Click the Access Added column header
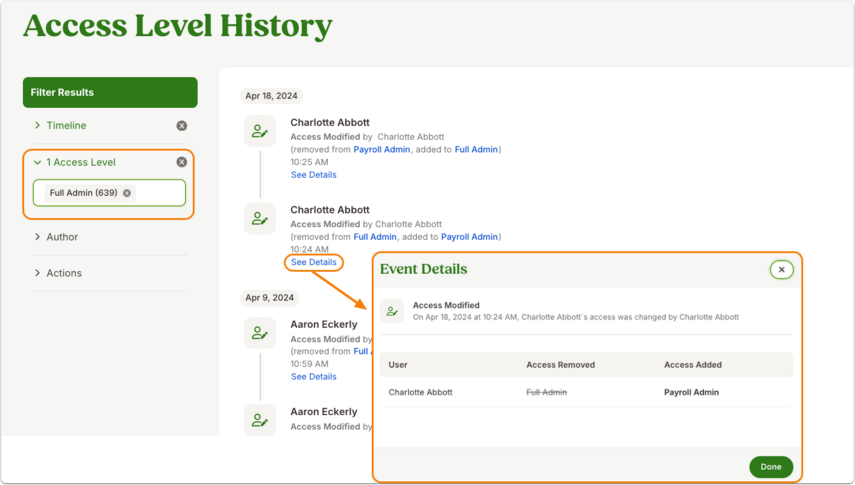Viewport: 855px width, 485px height. [x=693, y=365]
